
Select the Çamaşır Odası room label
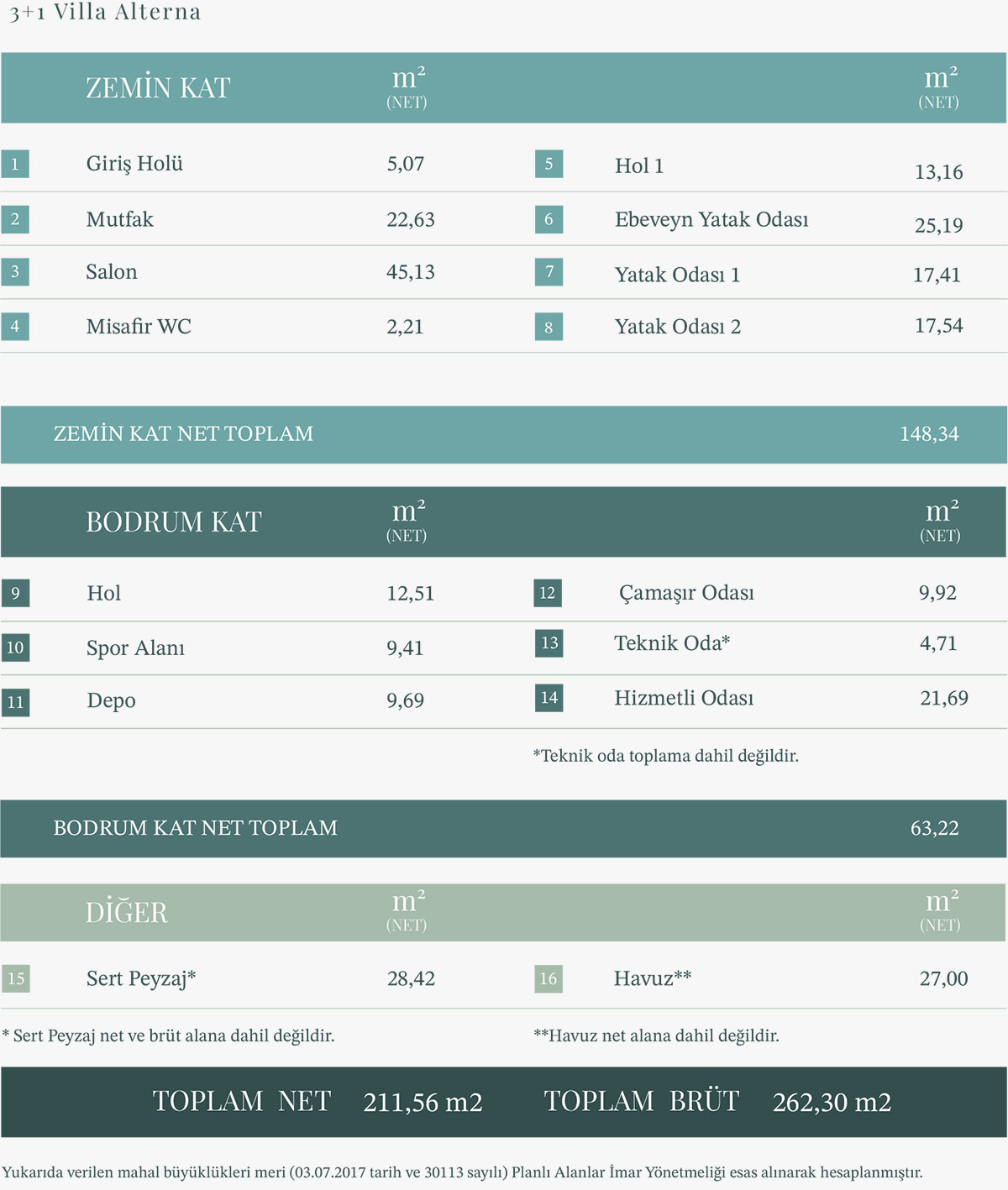click(686, 593)
